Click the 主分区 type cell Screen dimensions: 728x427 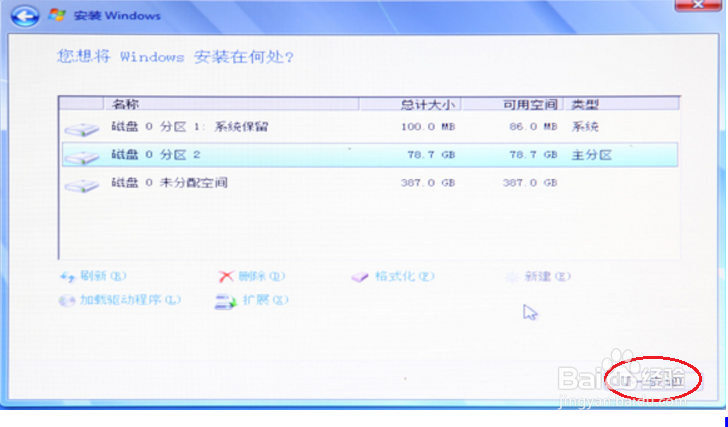[592, 155]
